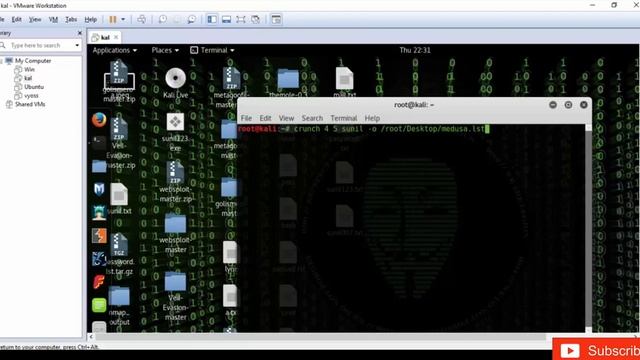Open the Kali Applications menu
This screenshot has height=360, width=640.
114,50
